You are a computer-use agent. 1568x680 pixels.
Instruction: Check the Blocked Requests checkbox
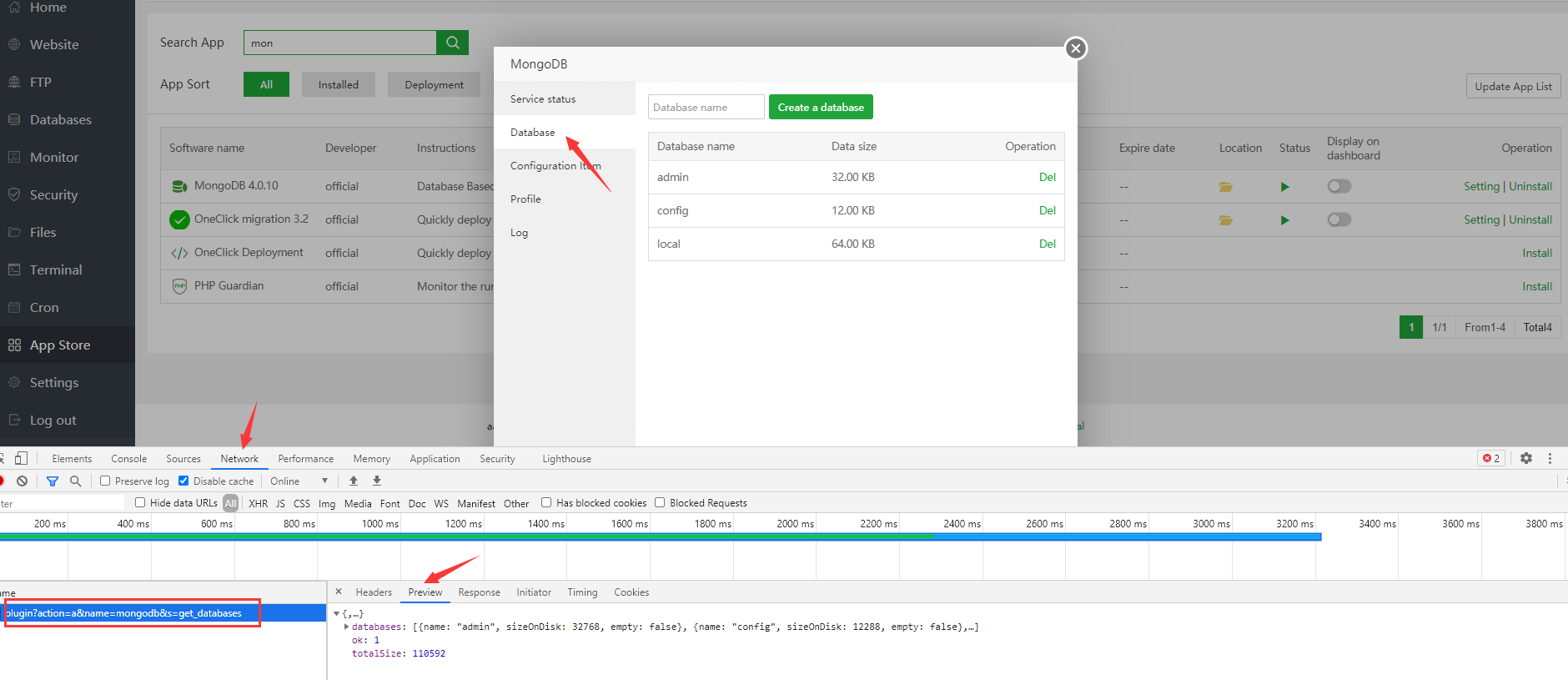(660, 502)
